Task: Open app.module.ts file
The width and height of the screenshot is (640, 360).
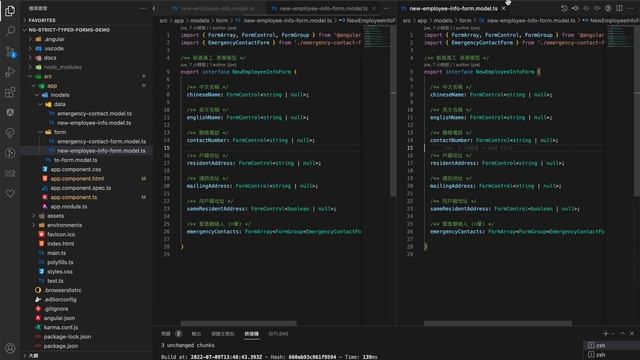Action: [x=69, y=207]
